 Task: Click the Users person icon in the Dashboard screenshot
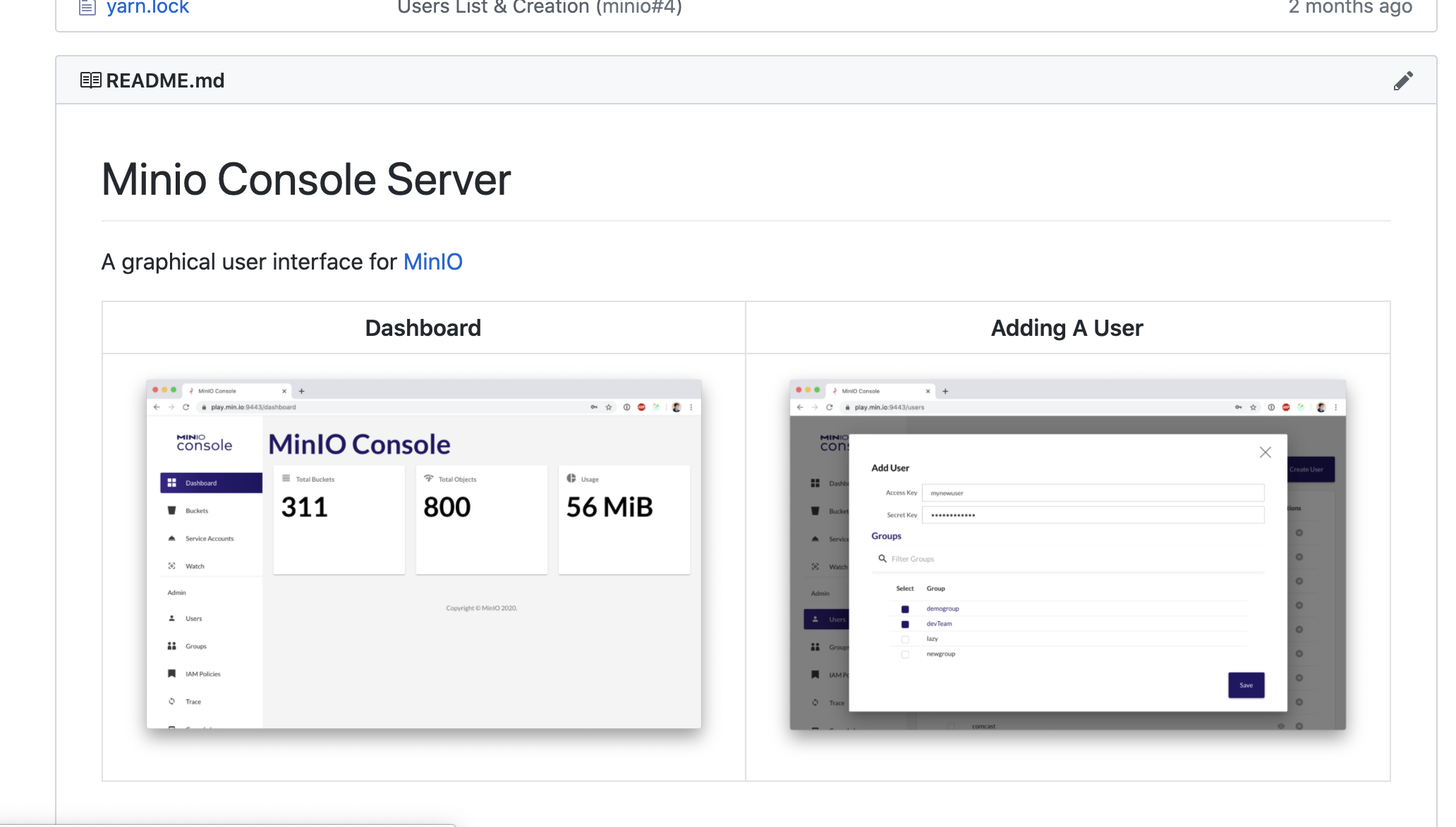tap(171, 618)
